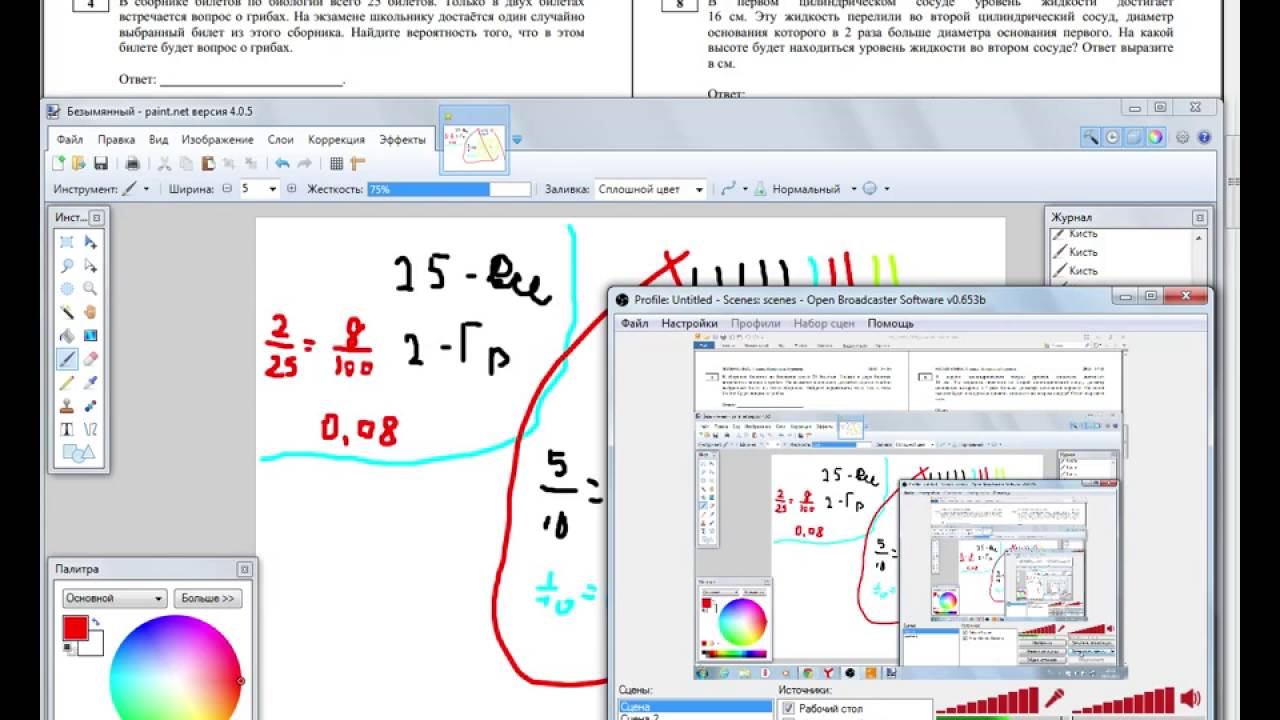The image size is (1280, 720).
Task: Mute the OBS microphone icon
Action: [x=1054, y=698]
